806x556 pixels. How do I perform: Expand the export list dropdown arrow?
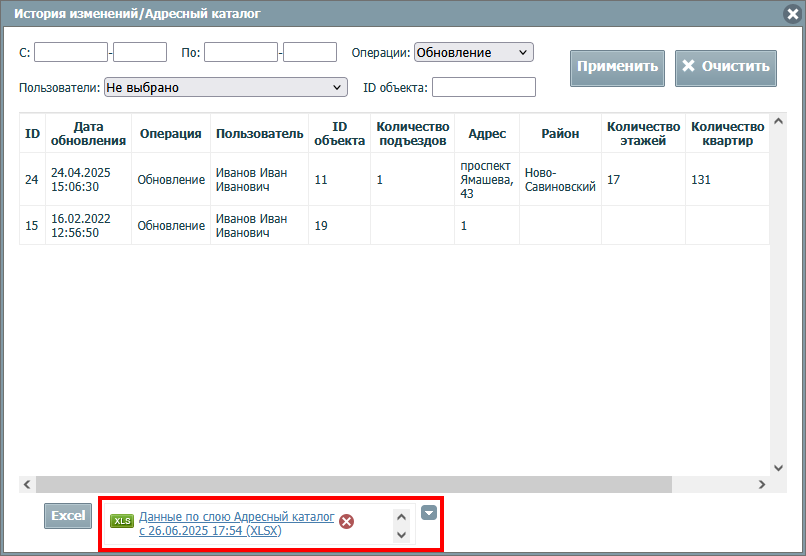click(429, 513)
